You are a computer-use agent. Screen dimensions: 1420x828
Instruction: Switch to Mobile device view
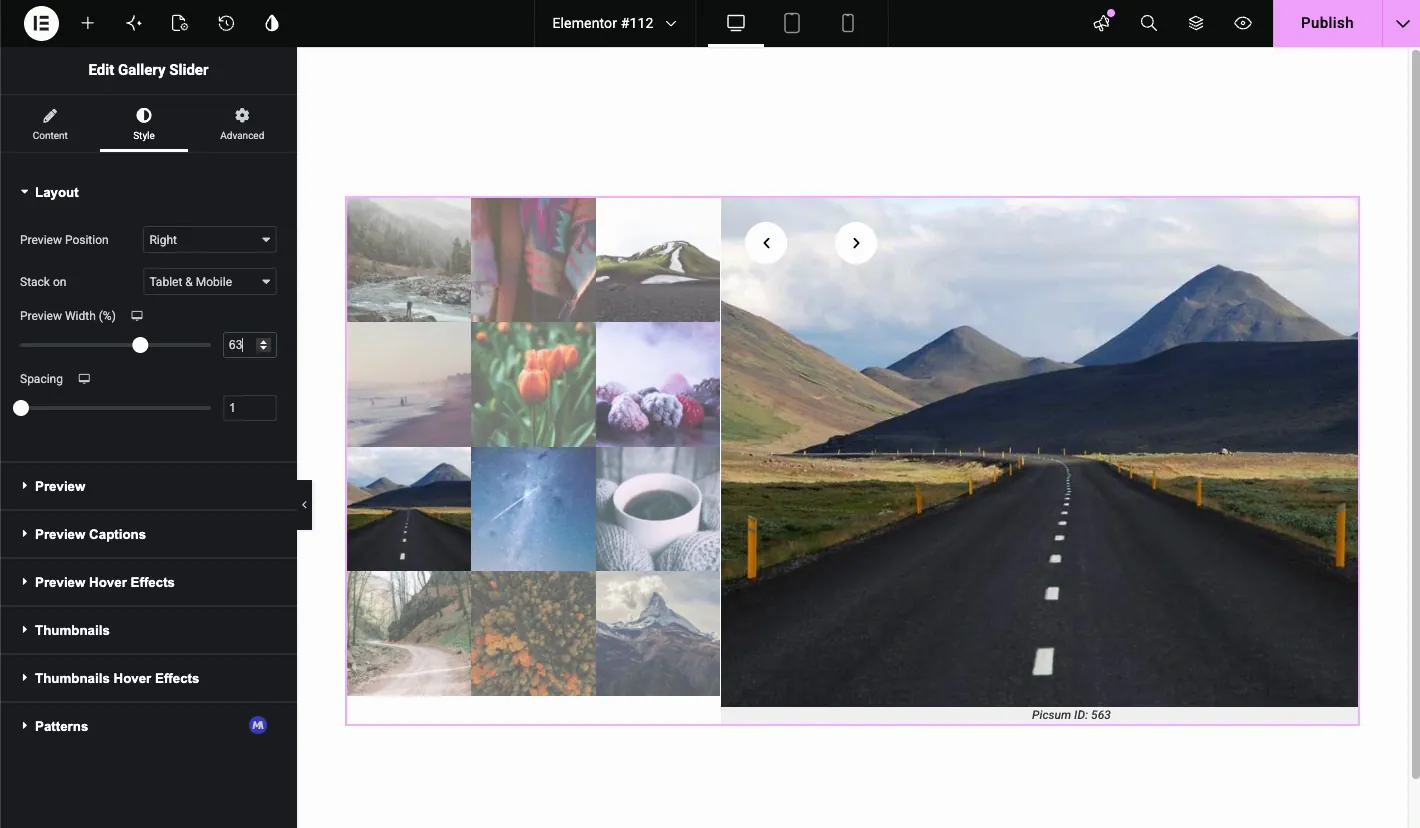pyautogui.click(x=848, y=23)
